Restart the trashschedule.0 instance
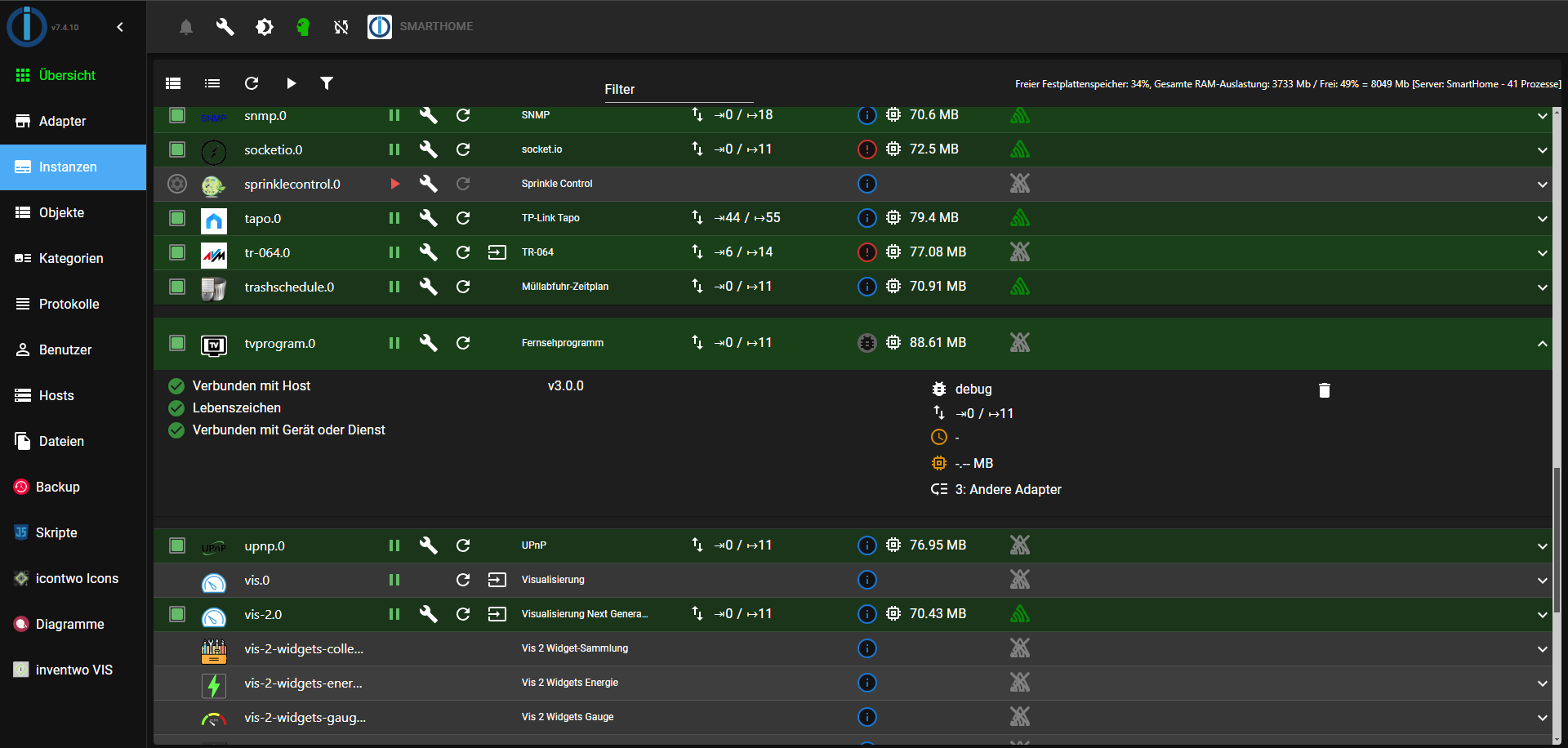The image size is (1568, 748). 463,287
